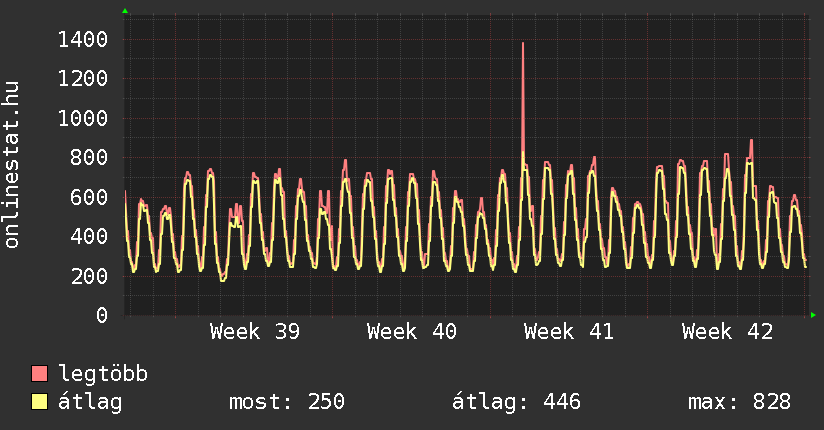Image resolution: width=824 pixels, height=430 pixels.
Task: Click the "max: 828" statistic
Action: [739, 403]
